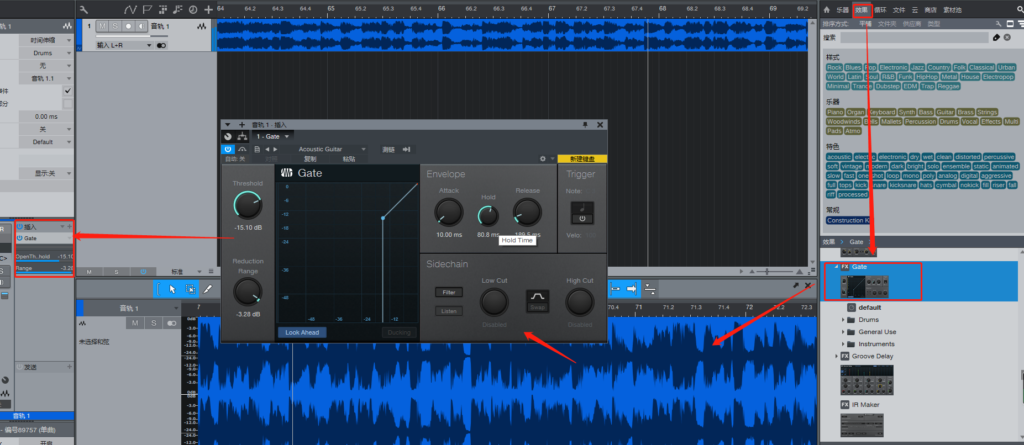Expand the Instruments preset folder
This screenshot has height=445, width=1024.
(843, 344)
